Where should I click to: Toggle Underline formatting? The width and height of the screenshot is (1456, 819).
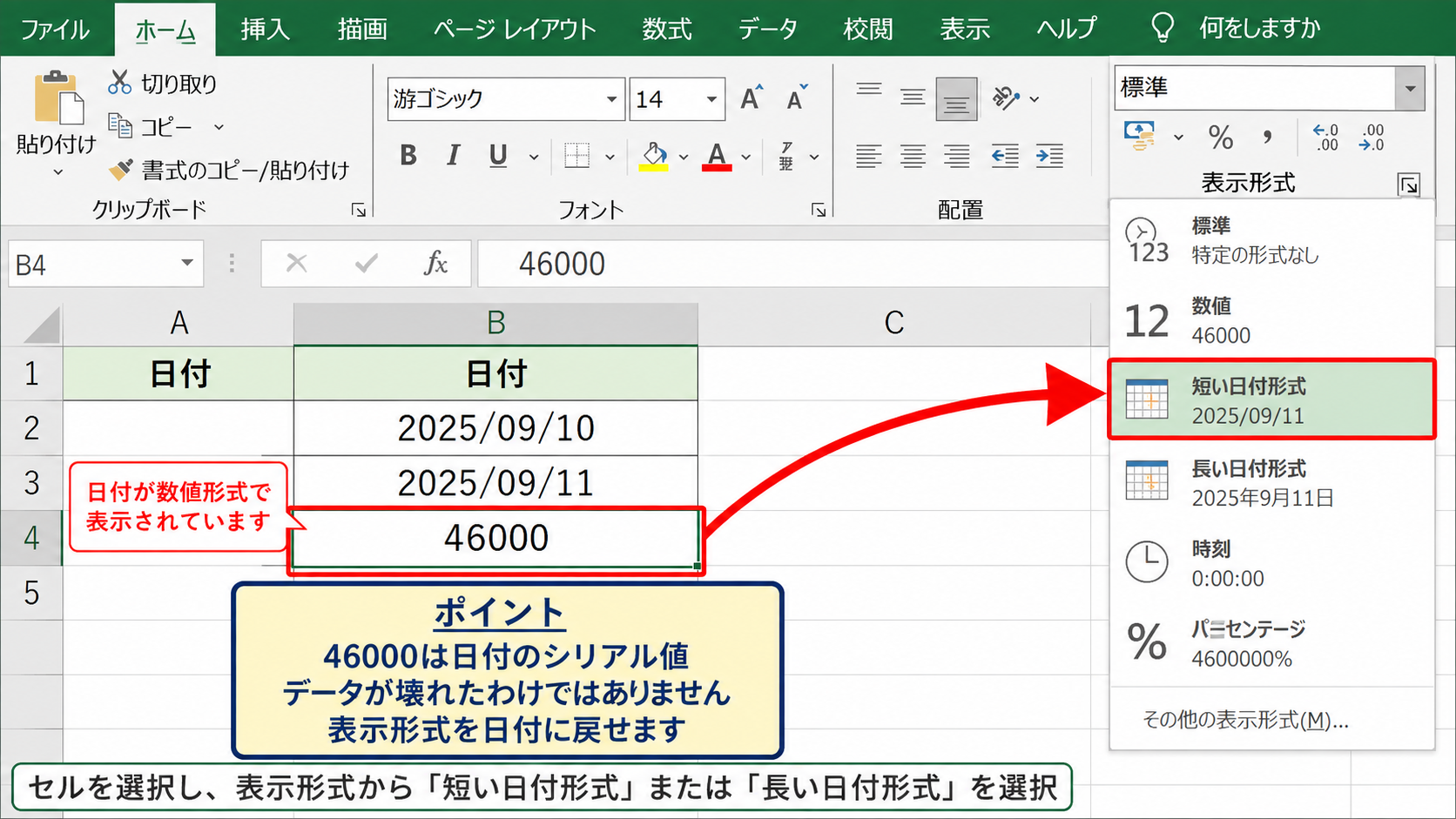click(x=497, y=156)
